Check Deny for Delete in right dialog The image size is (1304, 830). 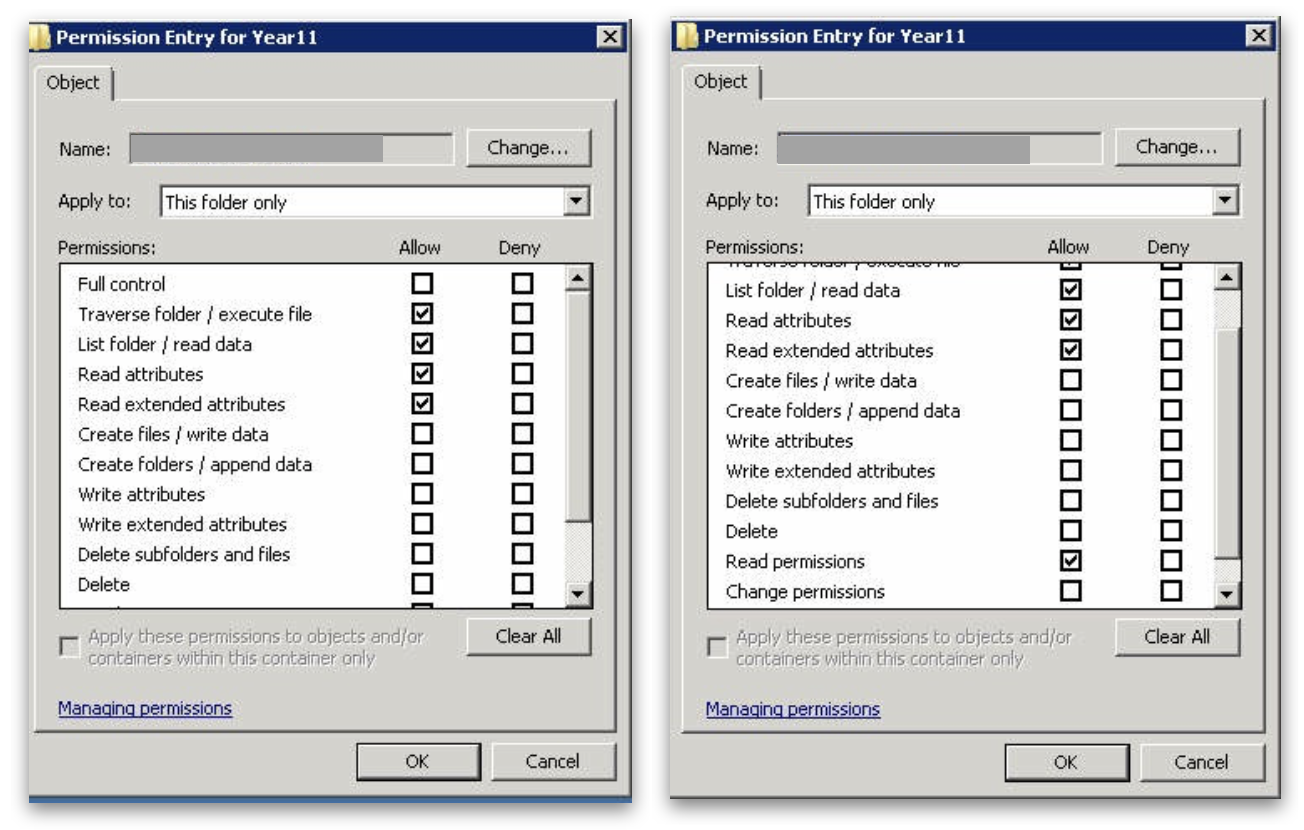click(1170, 531)
